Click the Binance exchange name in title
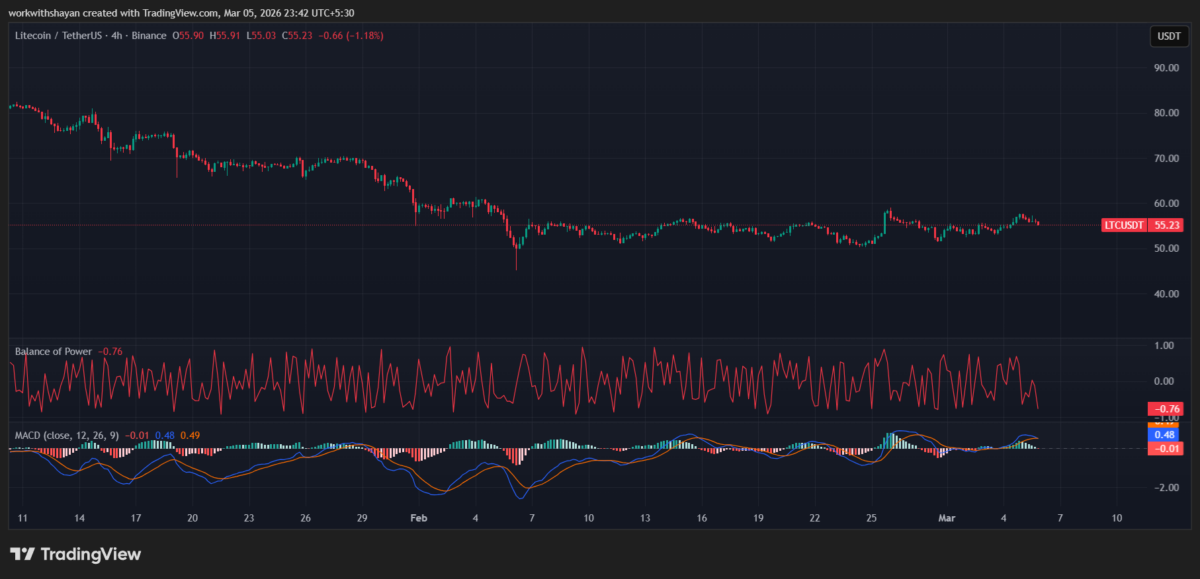This screenshot has width=1200, height=579. click(x=148, y=36)
